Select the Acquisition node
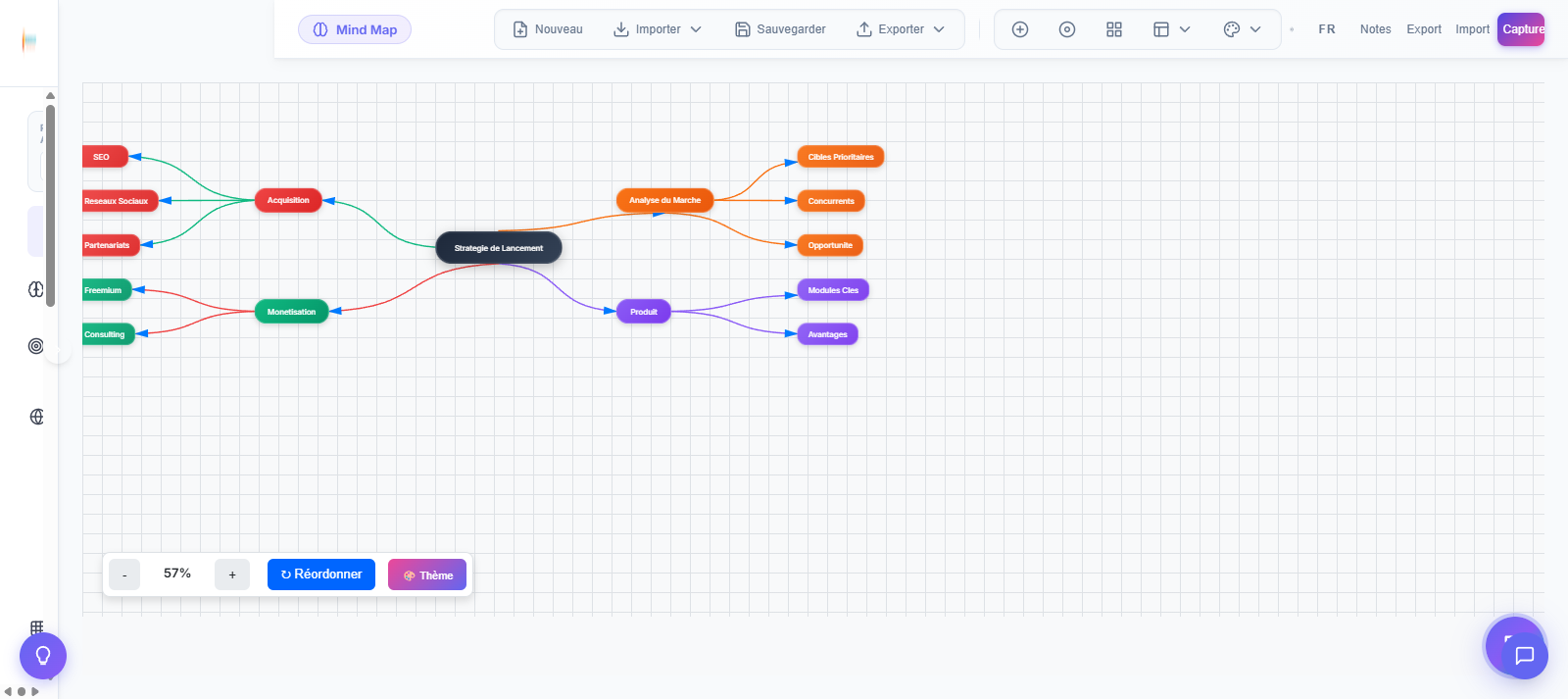 [x=288, y=200]
